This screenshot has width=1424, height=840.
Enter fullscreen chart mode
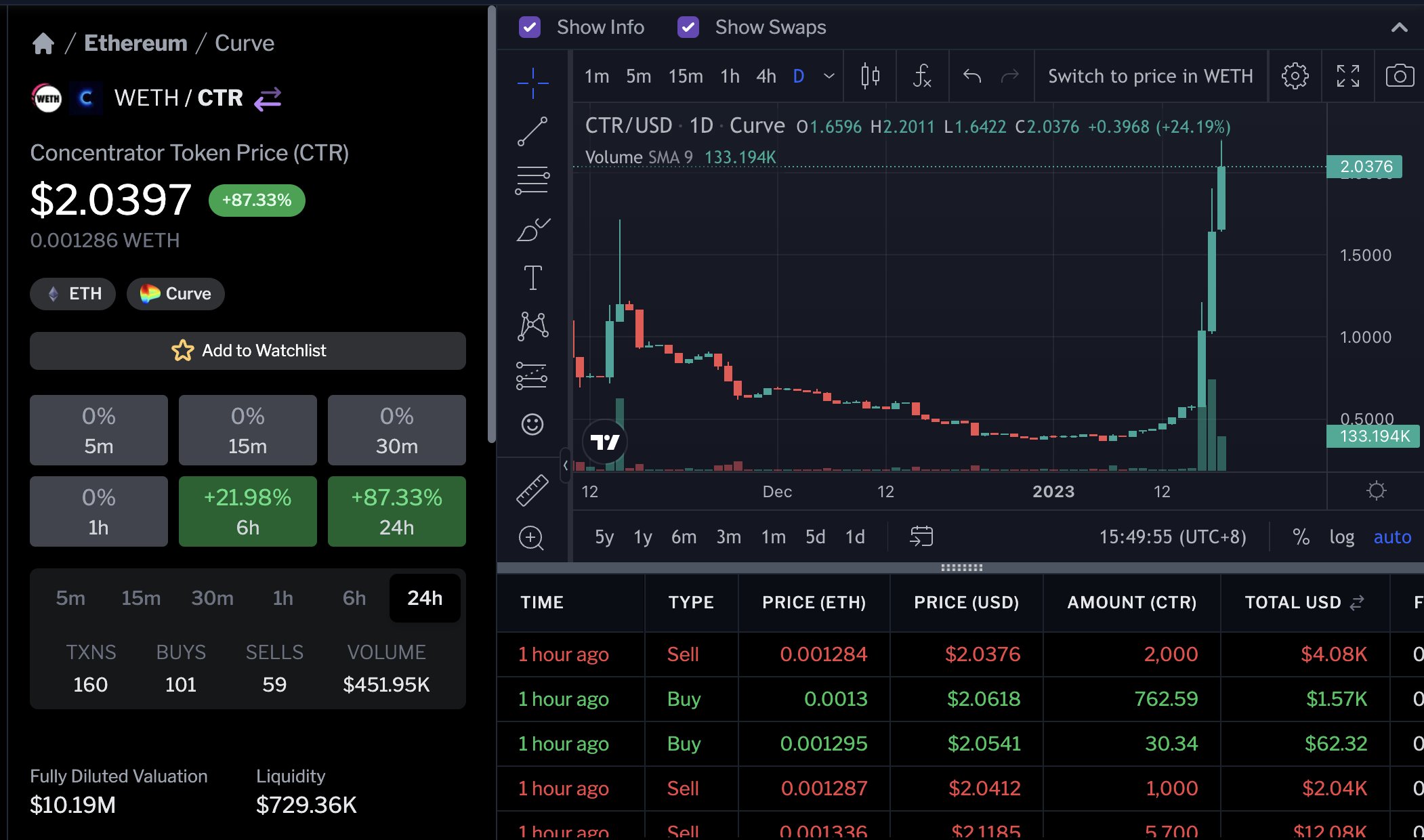pos(1347,76)
